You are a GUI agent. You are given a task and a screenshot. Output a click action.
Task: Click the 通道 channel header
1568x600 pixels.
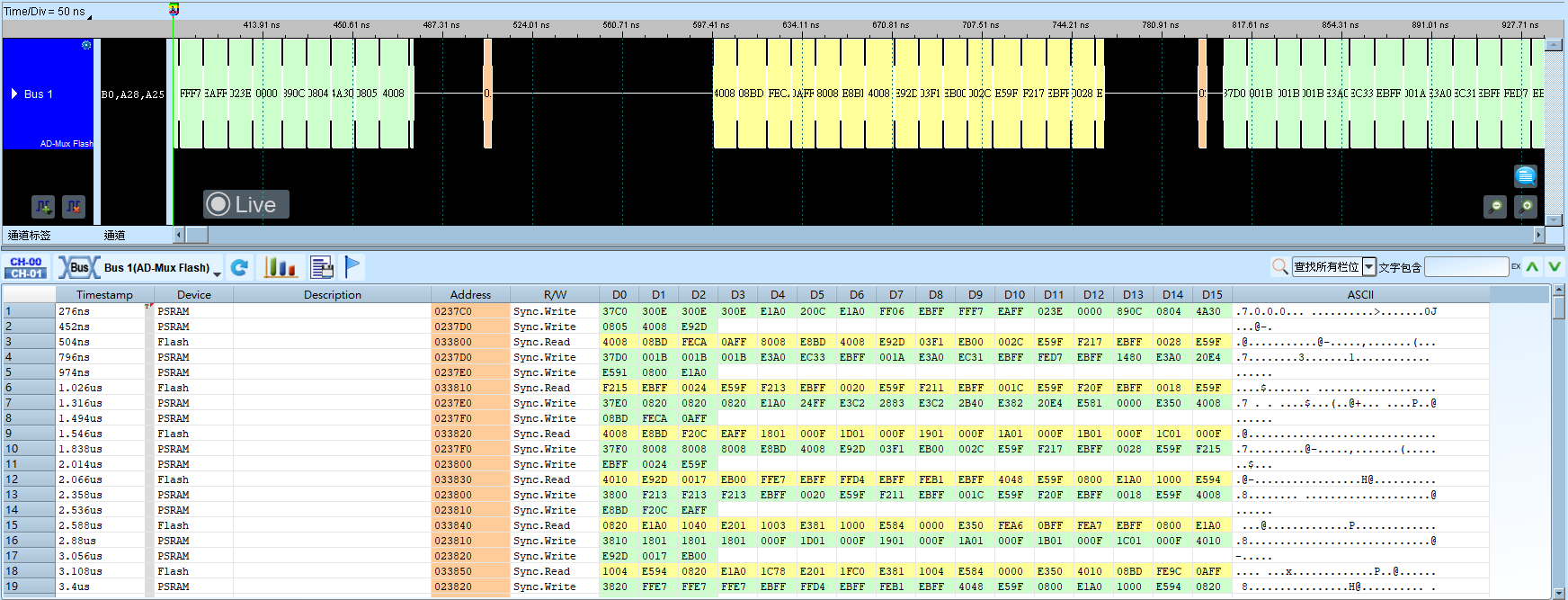coord(114,236)
